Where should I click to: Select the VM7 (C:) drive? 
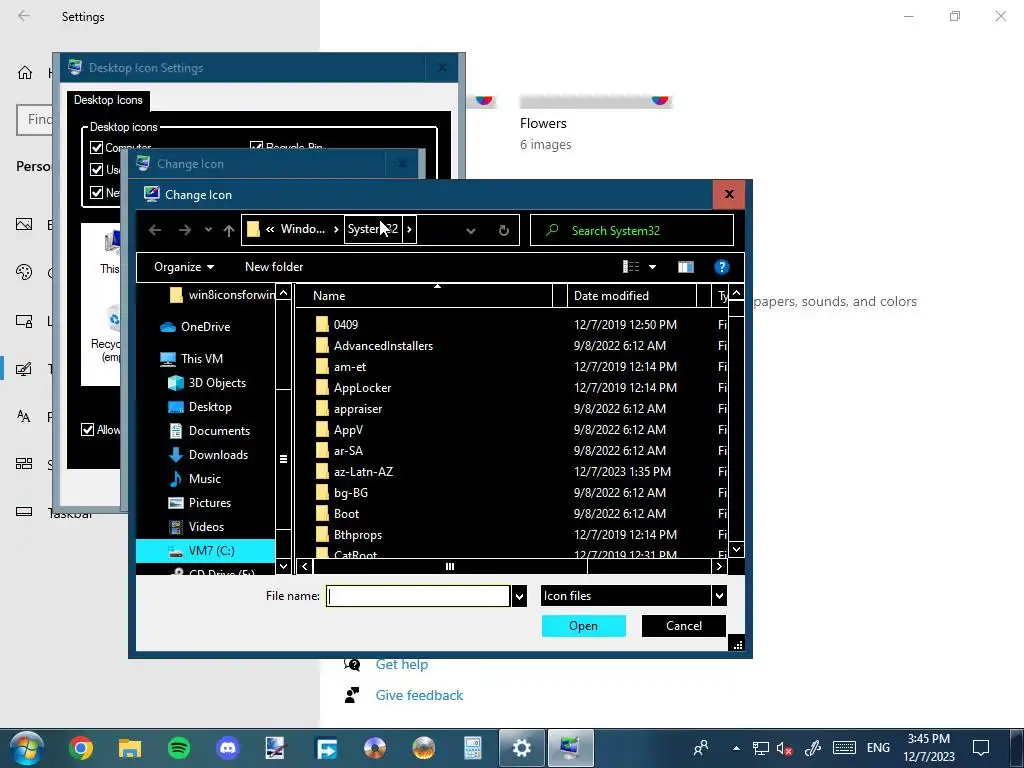point(205,551)
